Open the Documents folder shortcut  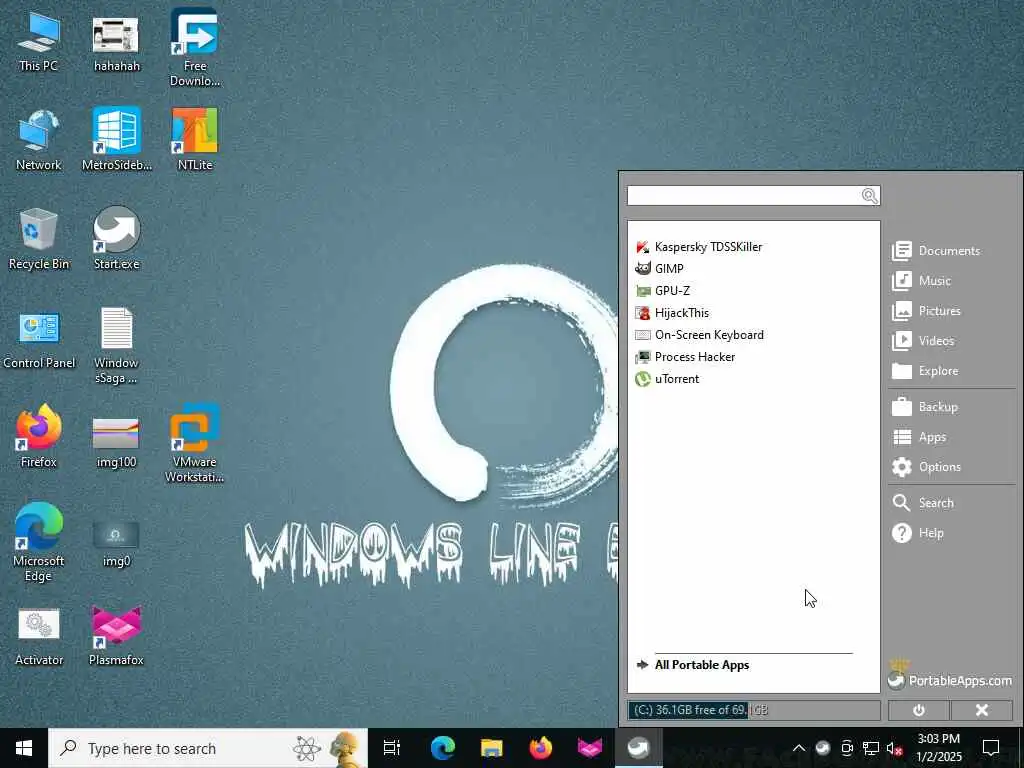[936, 251]
